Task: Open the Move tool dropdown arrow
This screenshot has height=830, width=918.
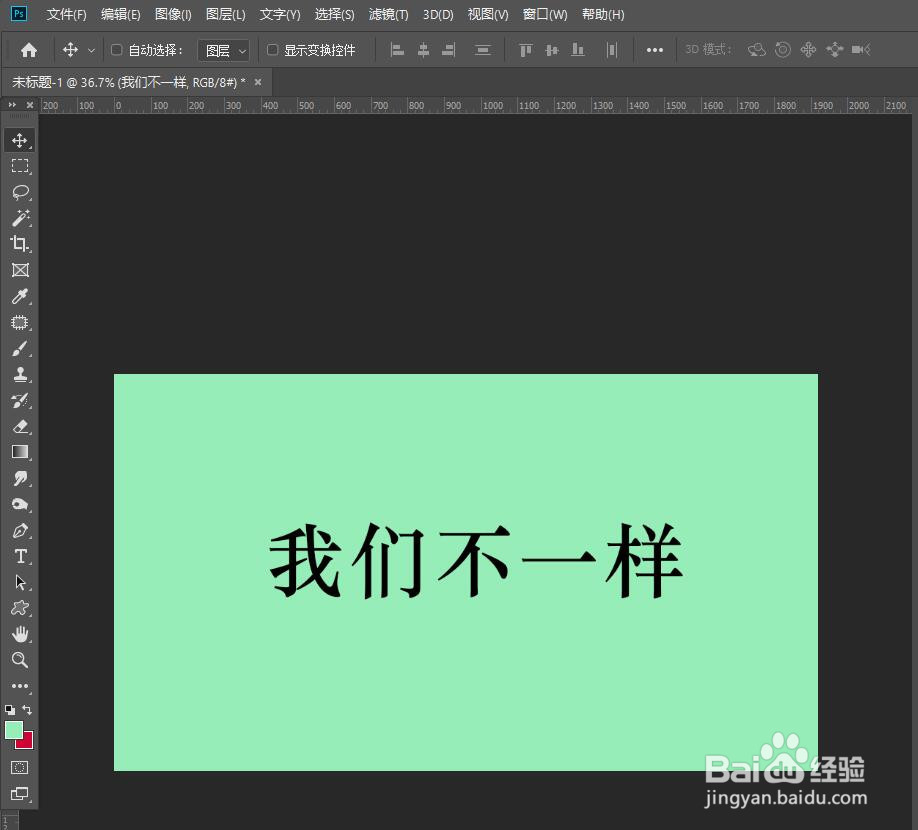Action: pos(92,49)
